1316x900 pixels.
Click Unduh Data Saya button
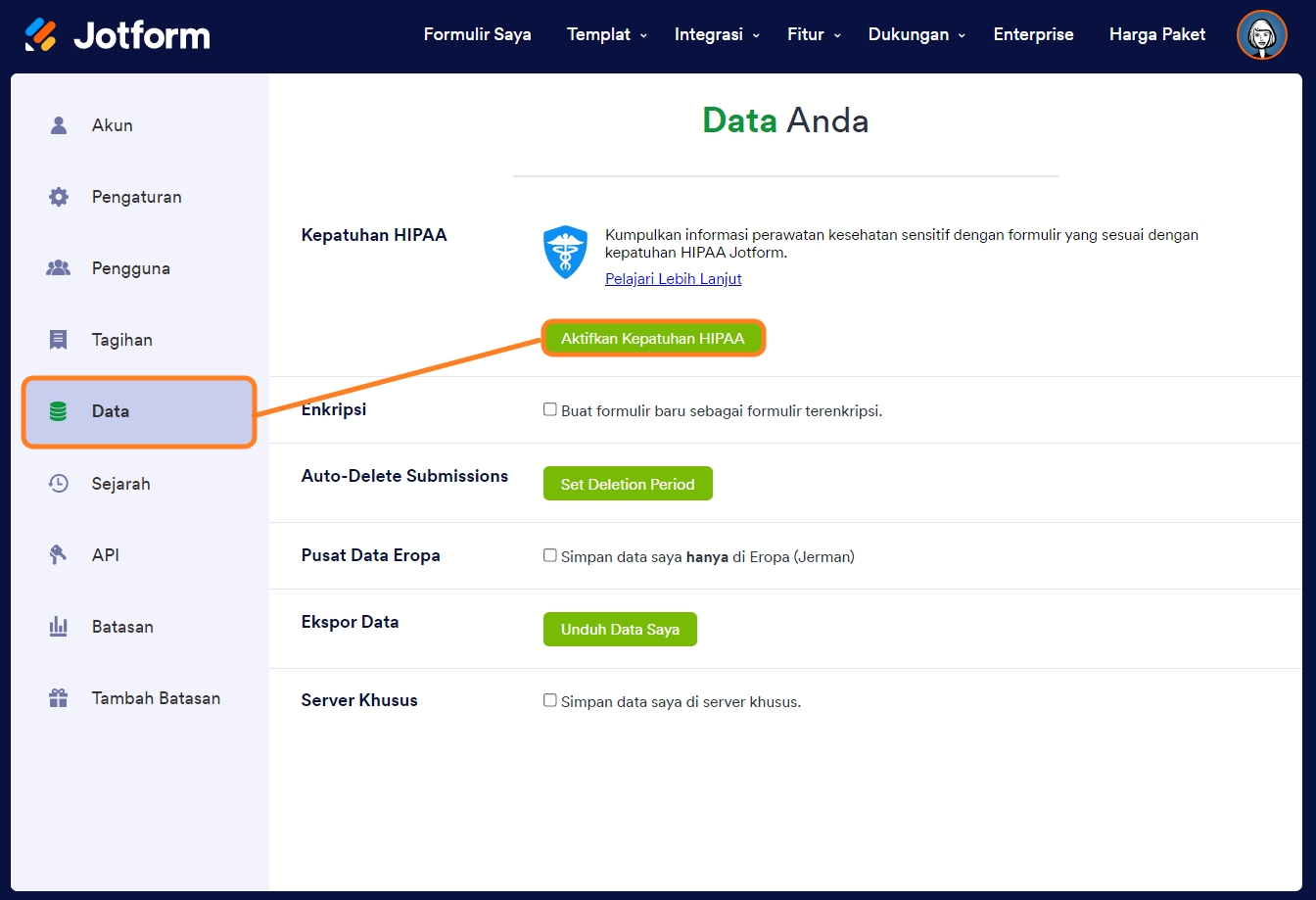tap(620, 630)
